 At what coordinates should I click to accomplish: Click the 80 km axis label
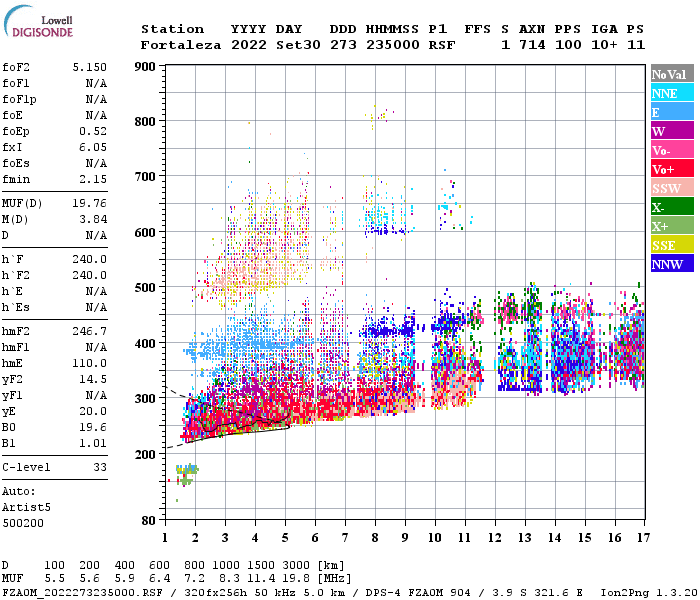[x=149, y=520]
